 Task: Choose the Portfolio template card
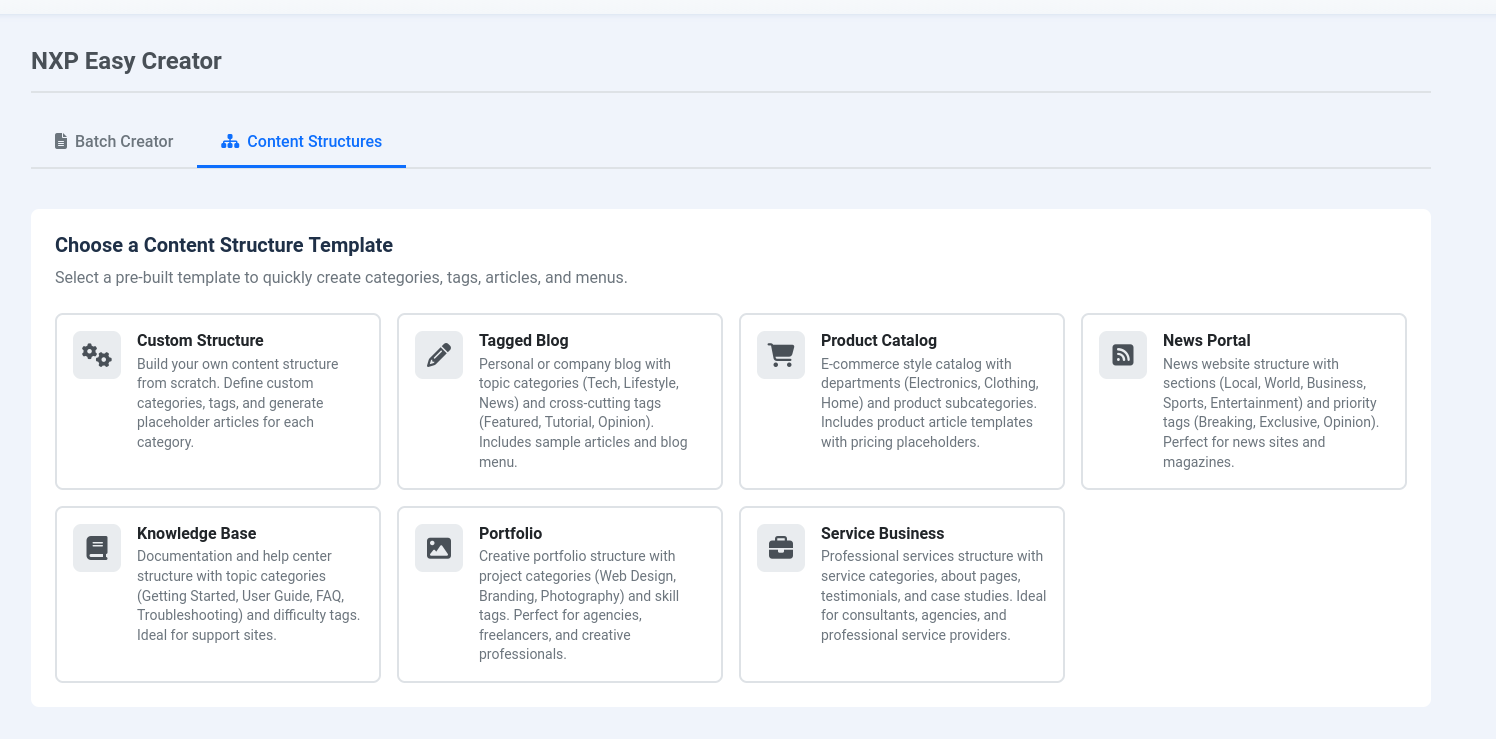[x=559, y=594]
